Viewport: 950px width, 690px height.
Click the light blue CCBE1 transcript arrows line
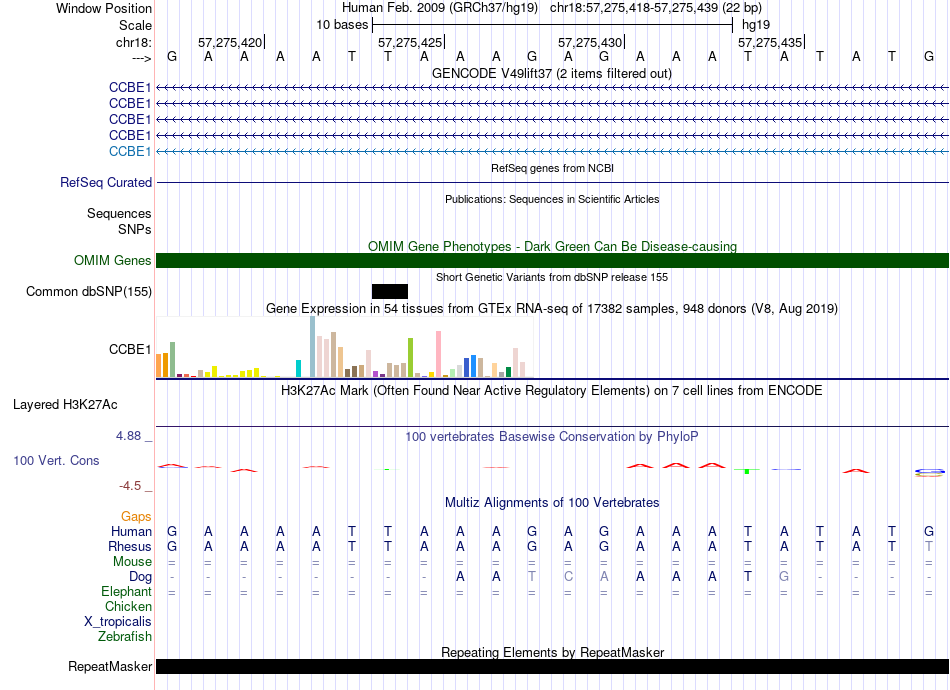click(553, 151)
